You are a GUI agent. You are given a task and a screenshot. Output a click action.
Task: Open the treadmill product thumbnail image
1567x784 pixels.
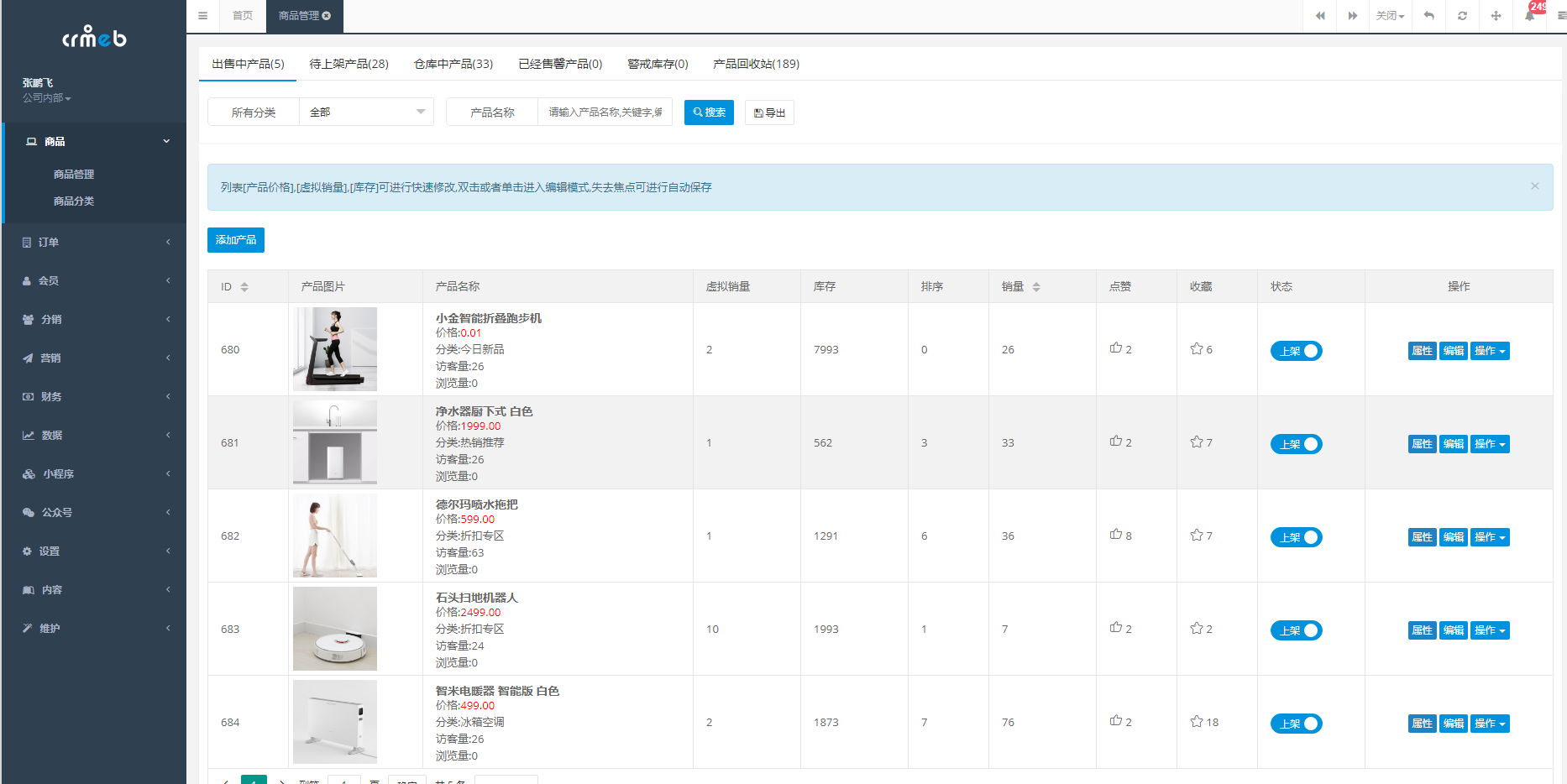[335, 349]
